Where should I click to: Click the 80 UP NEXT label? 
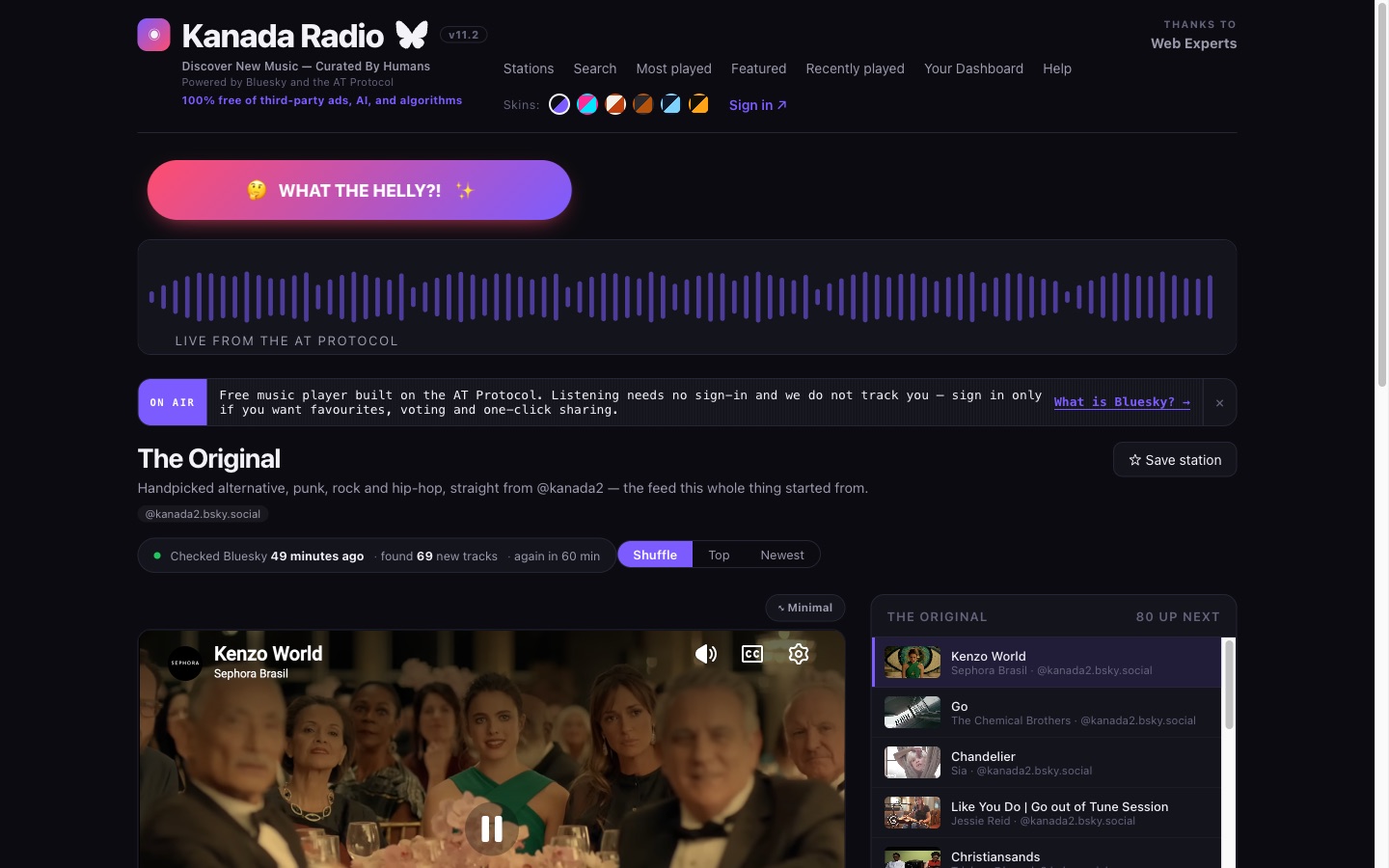pyautogui.click(x=1178, y=616)
